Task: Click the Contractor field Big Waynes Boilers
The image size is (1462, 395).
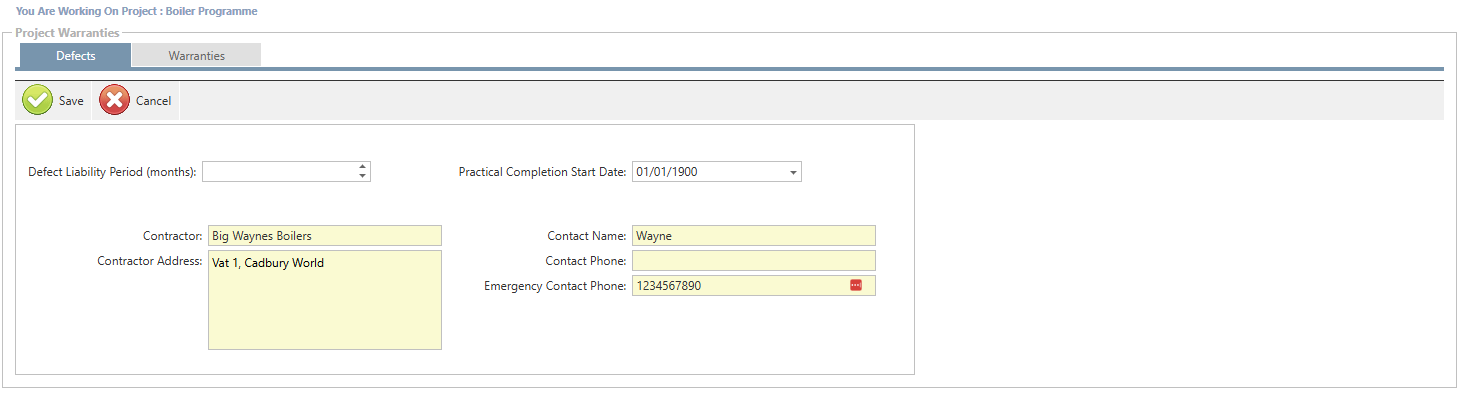Action: pos(325,236)
